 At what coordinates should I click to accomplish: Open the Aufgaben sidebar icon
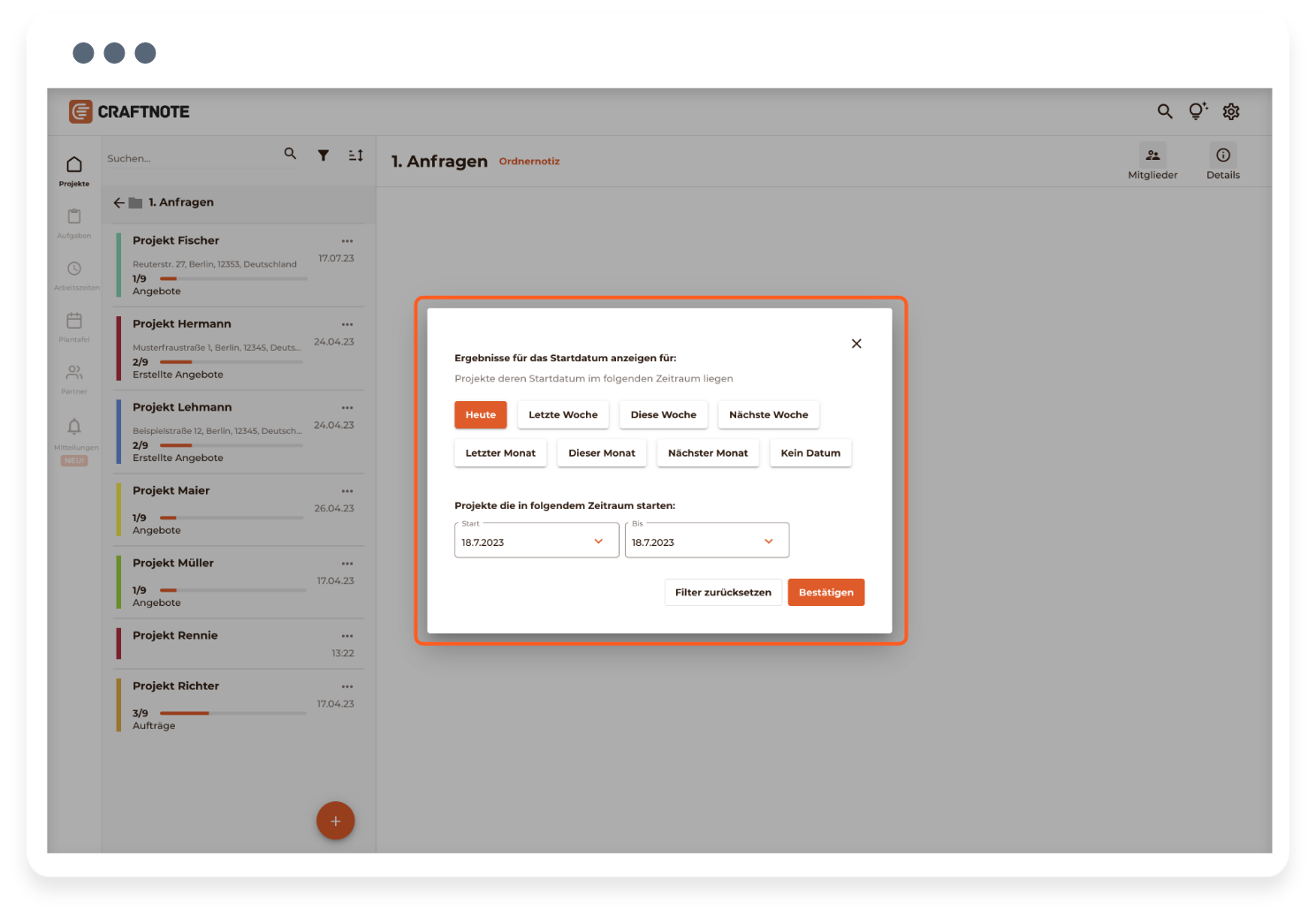click(74, 217)
